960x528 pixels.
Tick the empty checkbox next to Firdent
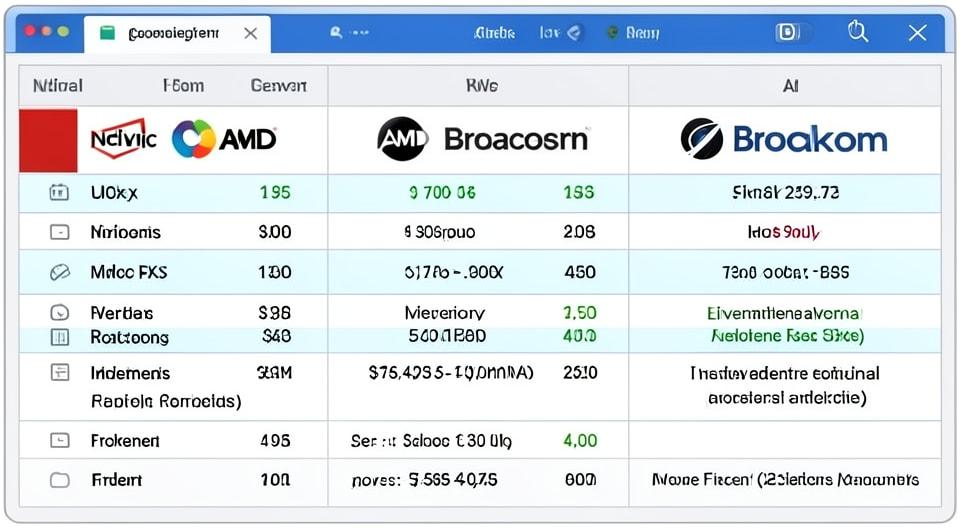click(59, 480)
